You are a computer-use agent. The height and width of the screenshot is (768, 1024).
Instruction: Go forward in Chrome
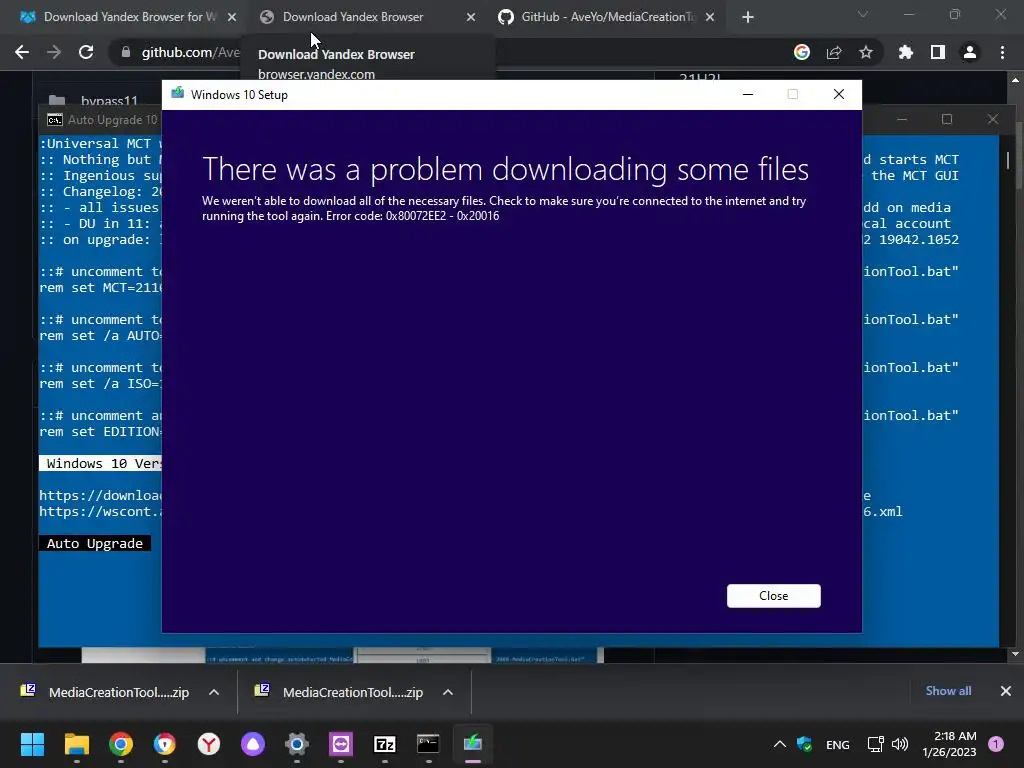[54, 52]
